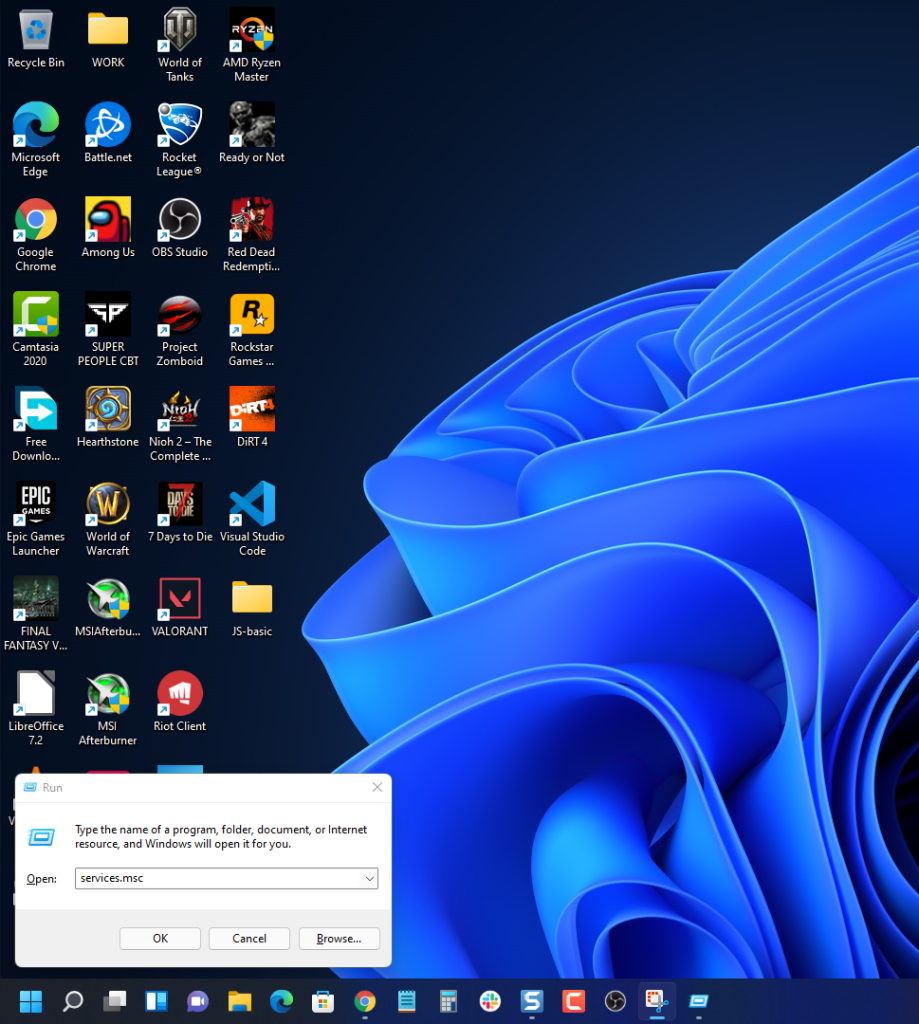
Task: Click the Run taskbar icon
Action: [x=699, y=1001]
